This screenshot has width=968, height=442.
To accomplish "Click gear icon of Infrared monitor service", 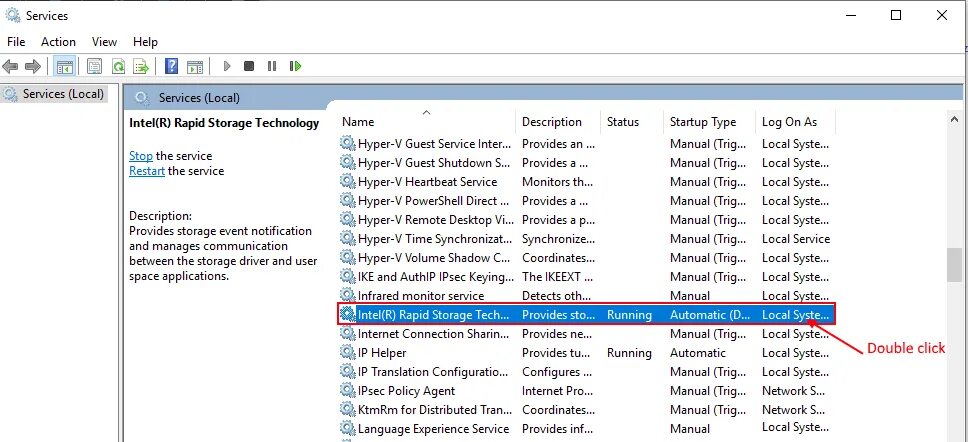I will coord(348,296).
